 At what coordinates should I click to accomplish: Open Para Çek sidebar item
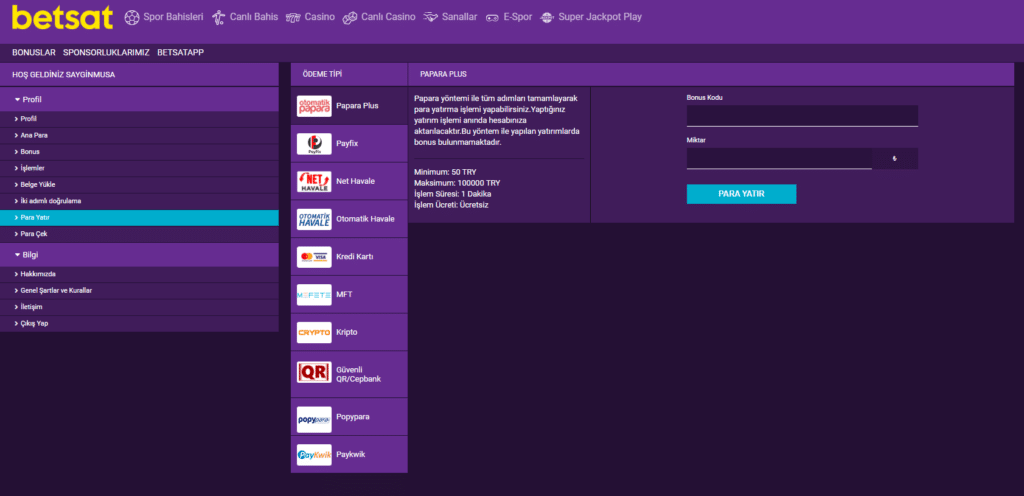(x=139, y=234)
